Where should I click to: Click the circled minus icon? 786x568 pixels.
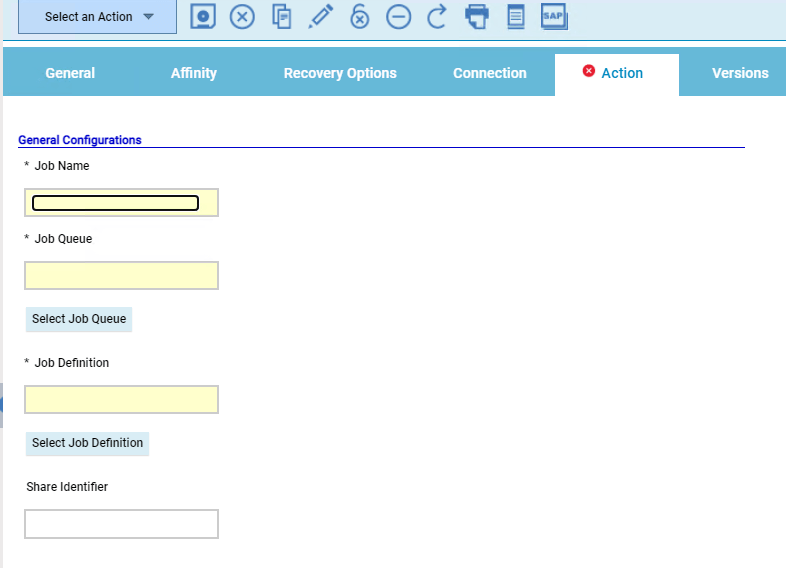pos(398,16)
